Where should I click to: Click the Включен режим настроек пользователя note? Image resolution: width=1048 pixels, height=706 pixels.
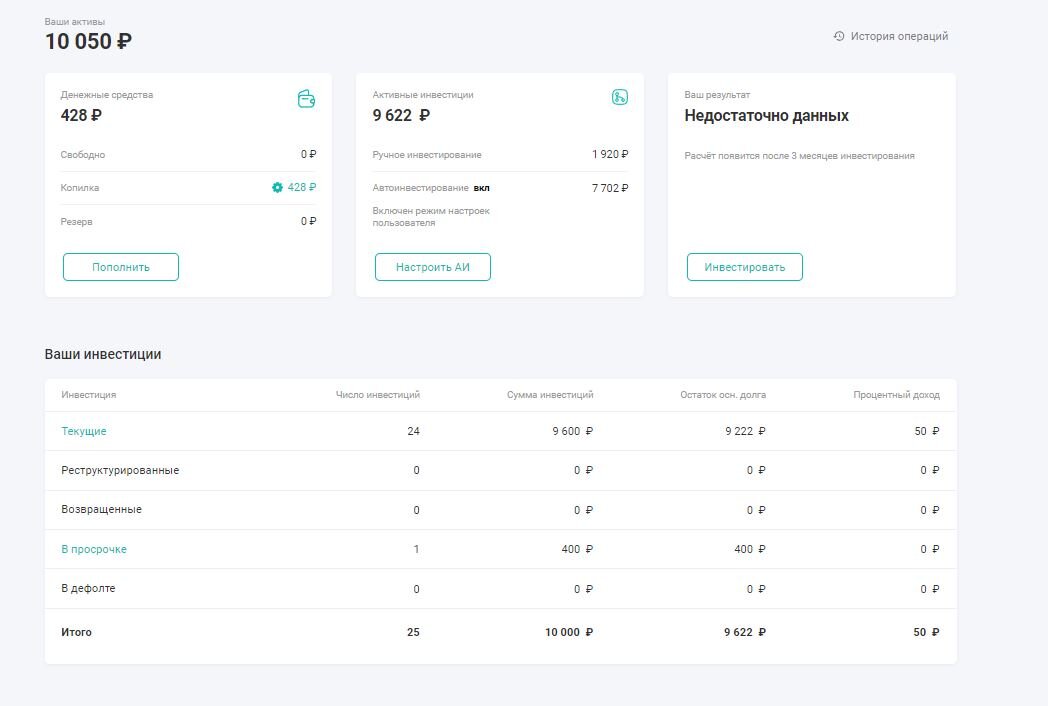pos(431,217)
